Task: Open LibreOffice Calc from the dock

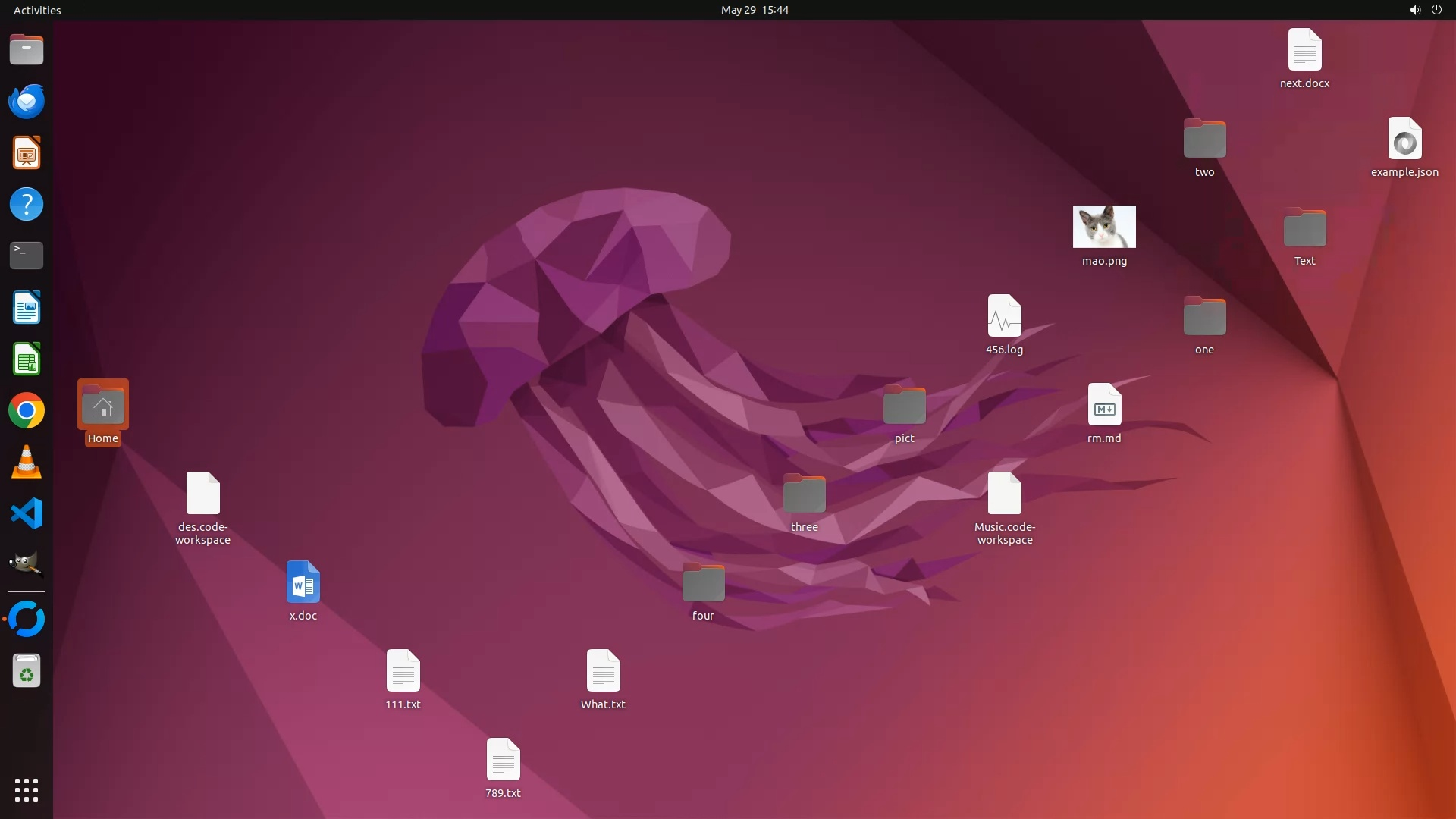Action: pos(27,359)
